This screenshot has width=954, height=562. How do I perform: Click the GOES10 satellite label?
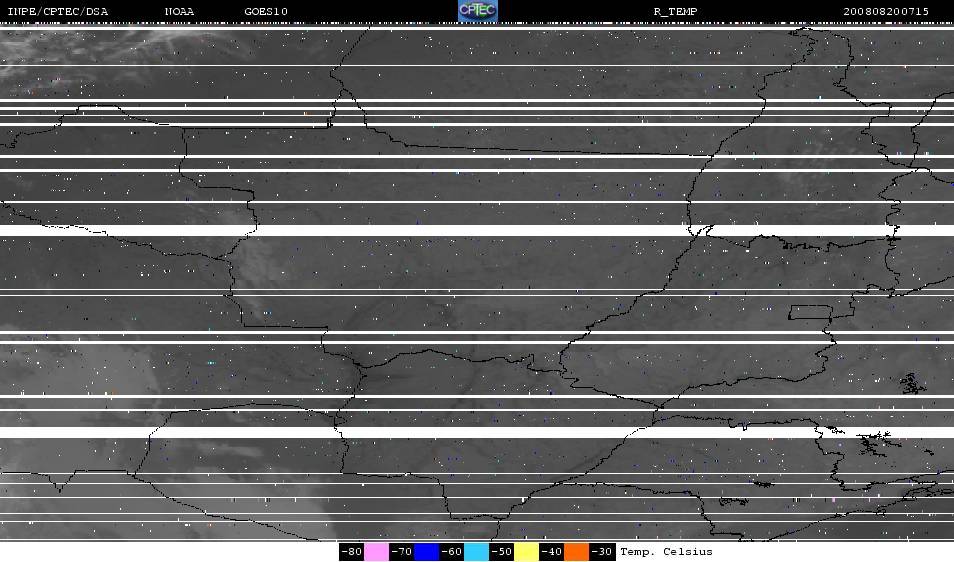(266, 12)
